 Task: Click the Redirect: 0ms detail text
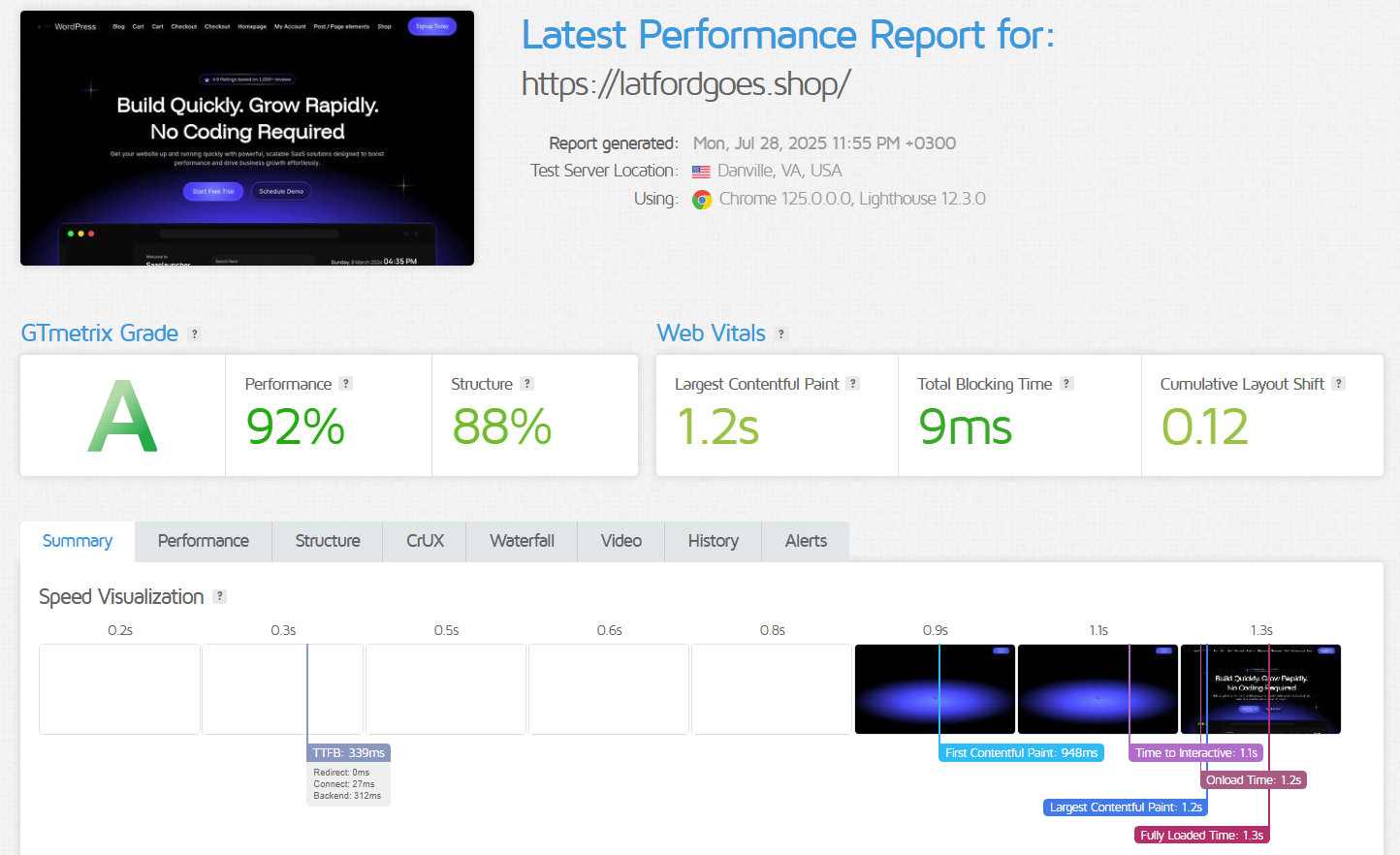point(341,773)
